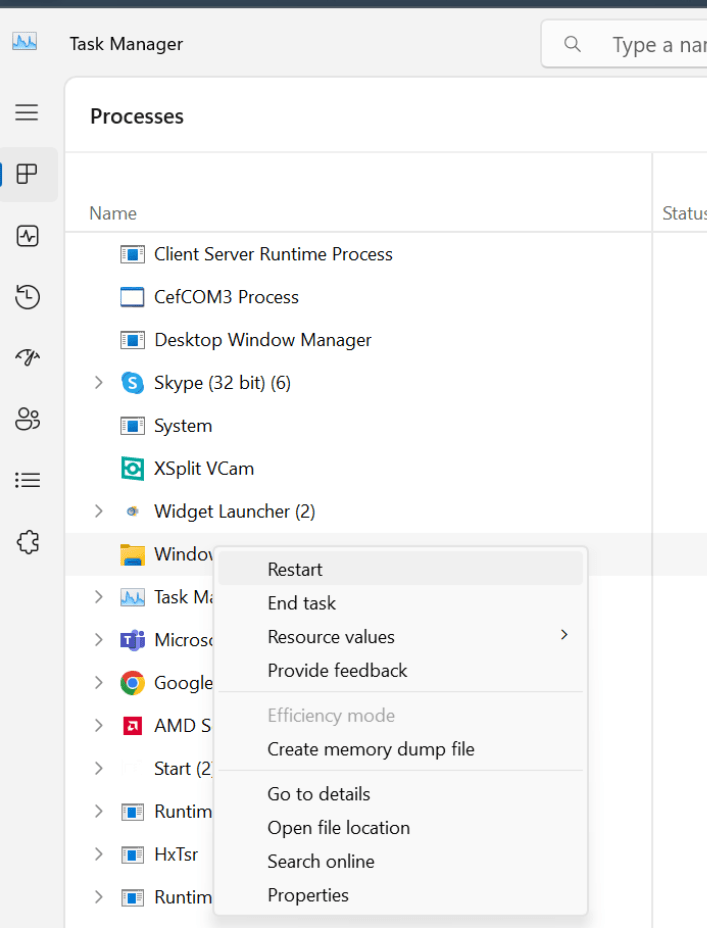707x928 pixels.
Task: Select Create memory dump file
Action: pyautogui.click(x=401, y=749)
